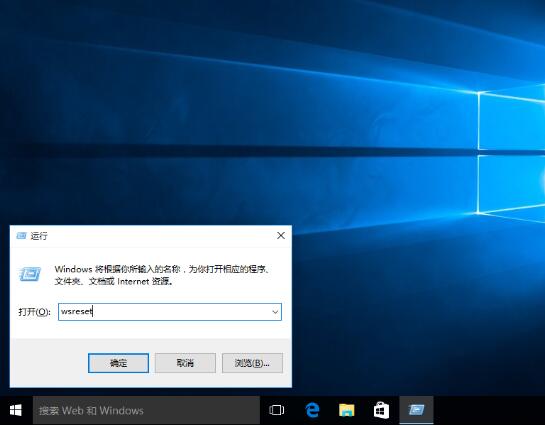Screen dimensions: 545x425
Task: Click the 运行 title text
Action: (39, 236)
